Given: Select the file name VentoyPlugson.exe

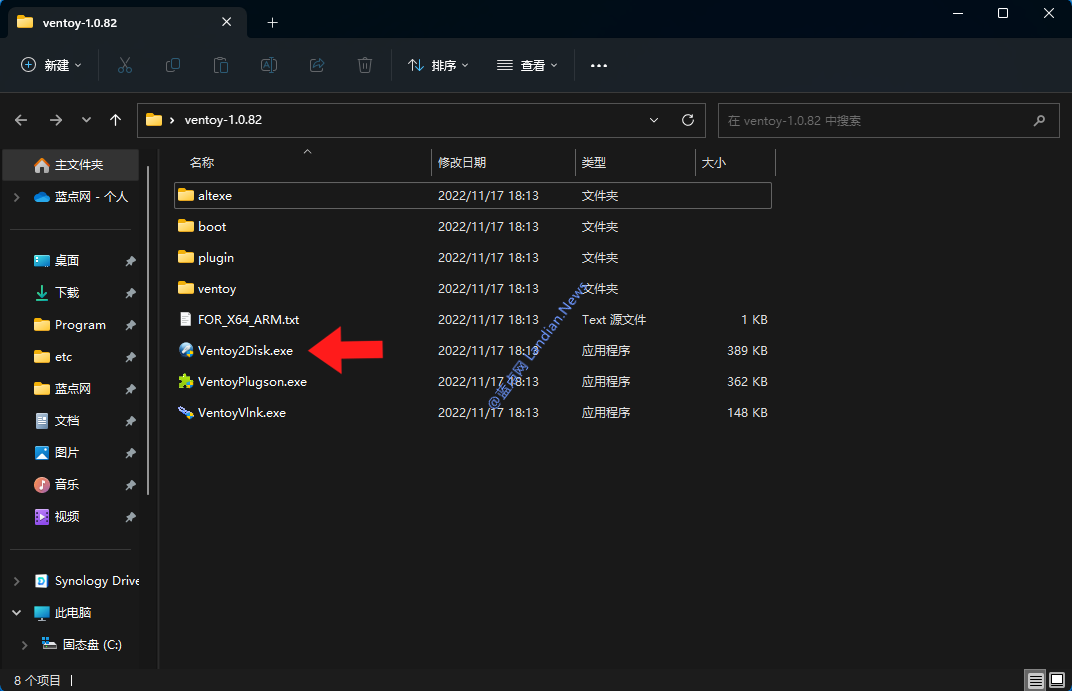Looking at the screenshot, I should tap(252, 381).
